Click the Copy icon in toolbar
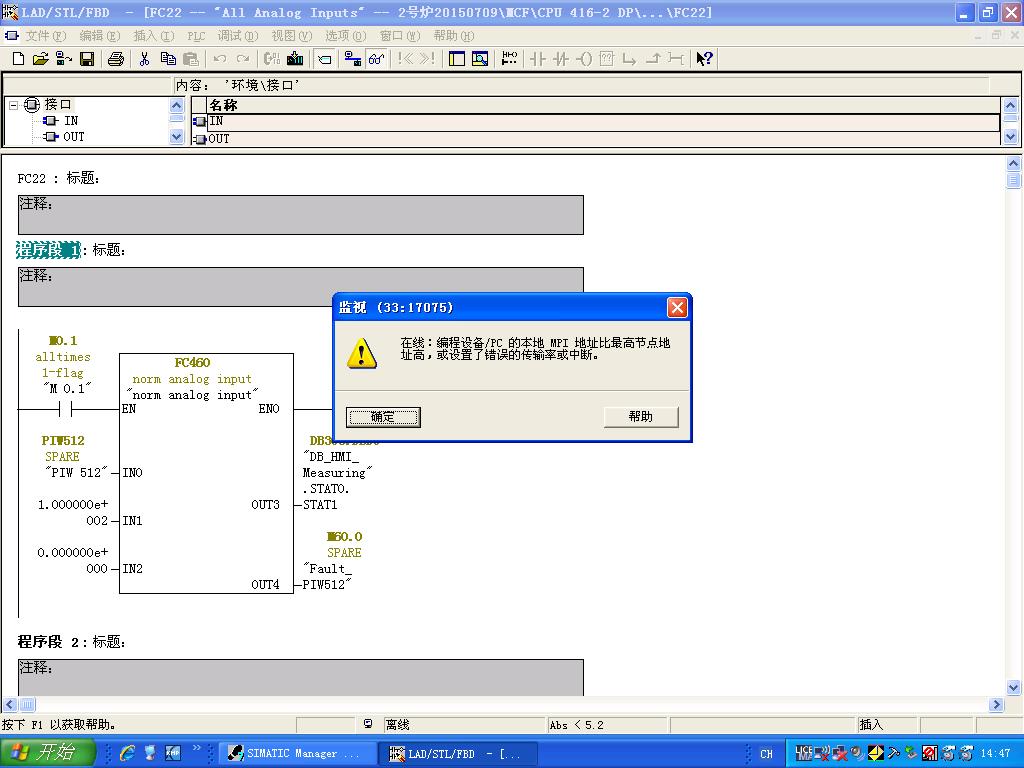 (168, 59)
